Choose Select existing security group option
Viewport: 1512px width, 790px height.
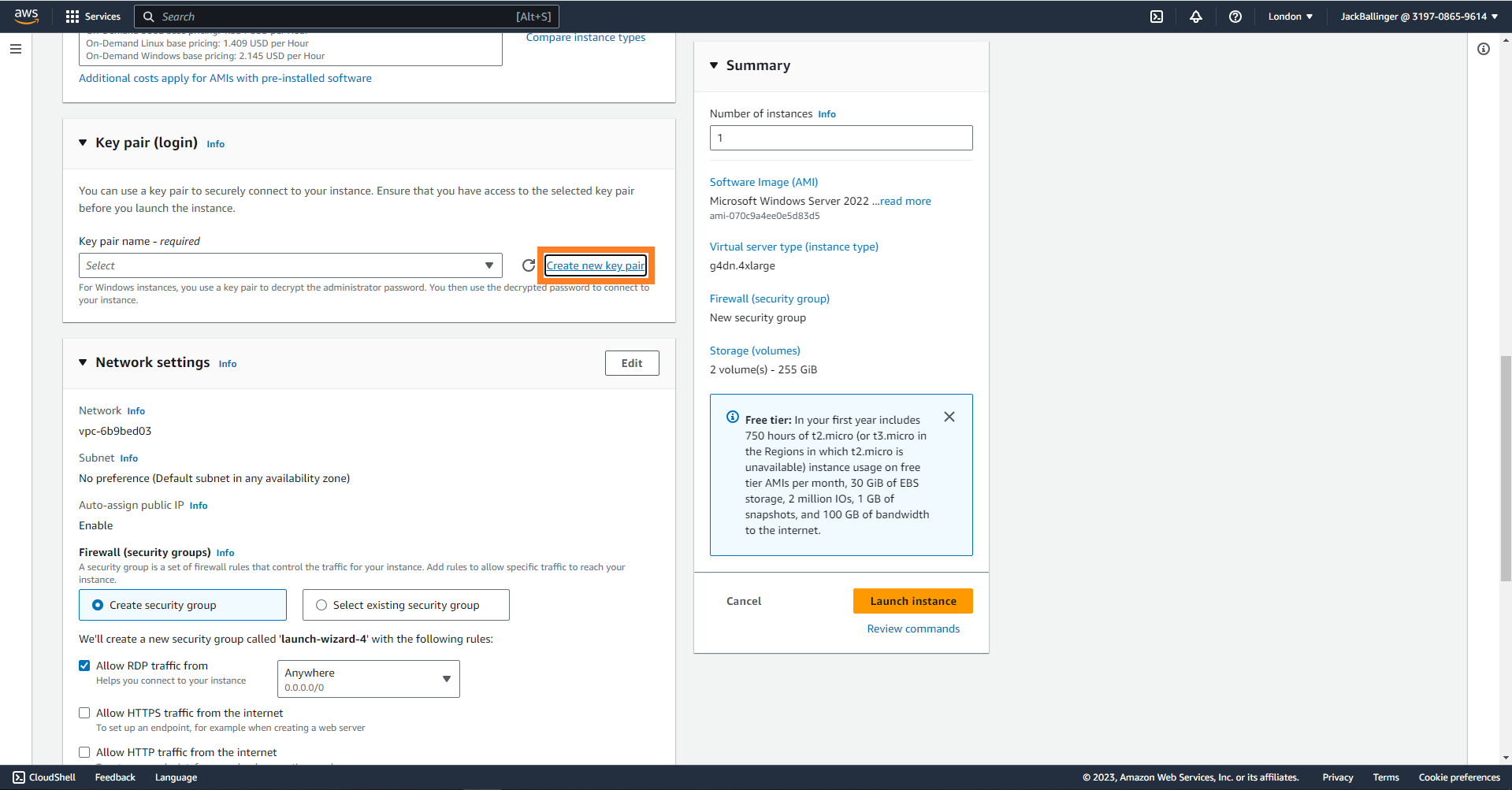point(321,605)
